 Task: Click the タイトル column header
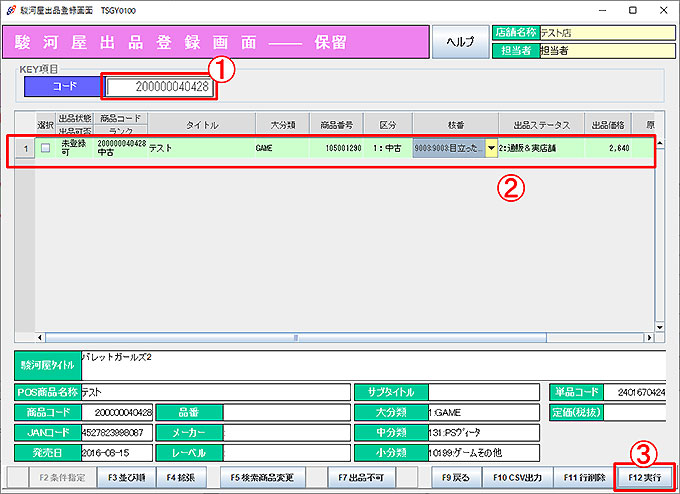pos(201,125)
